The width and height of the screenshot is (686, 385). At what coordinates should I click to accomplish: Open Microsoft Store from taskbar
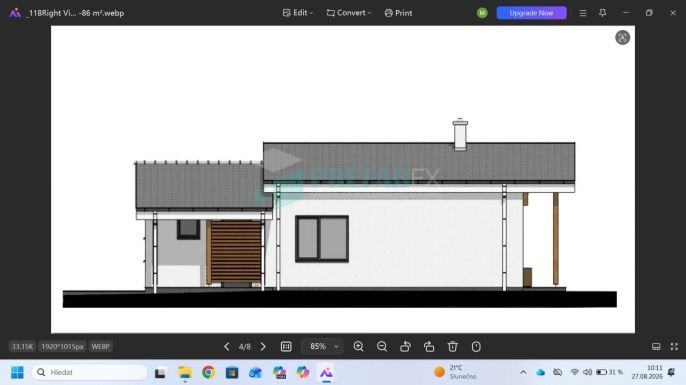pos(232,373)
